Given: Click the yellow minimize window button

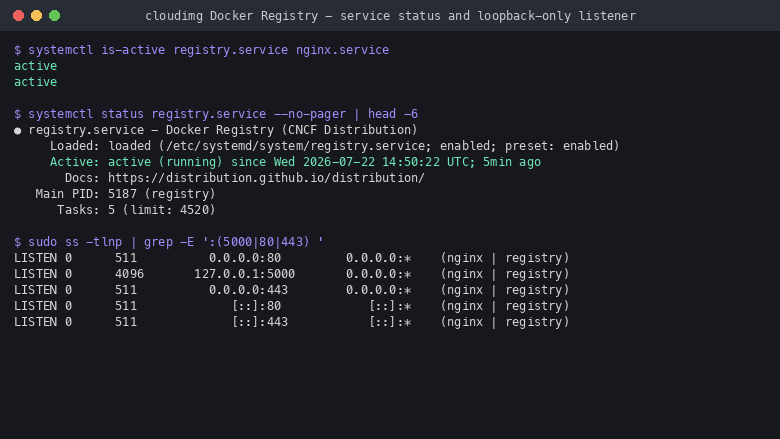Looking at the screenshot, I should [36, 15].
